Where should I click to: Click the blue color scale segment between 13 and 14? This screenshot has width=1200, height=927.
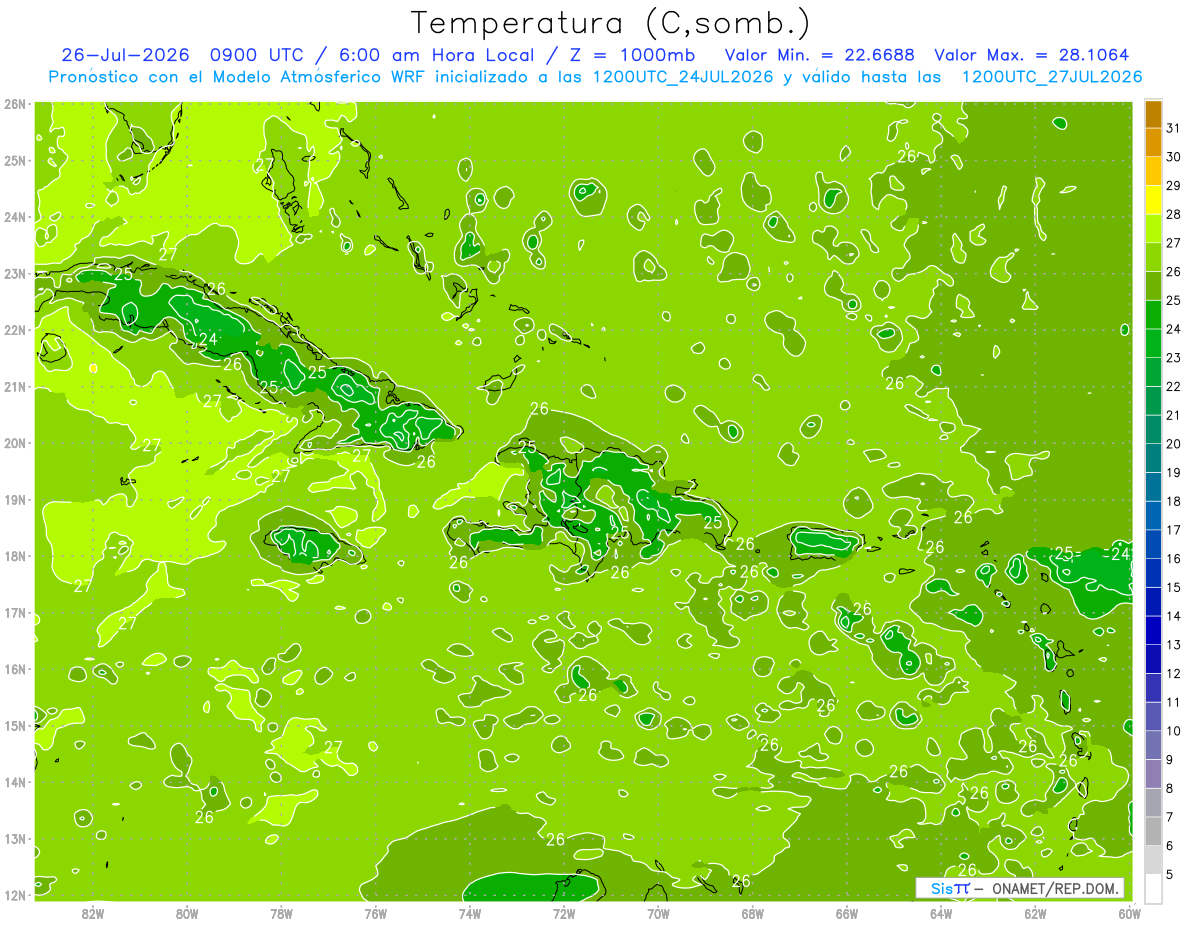(x=1153, y=630)
